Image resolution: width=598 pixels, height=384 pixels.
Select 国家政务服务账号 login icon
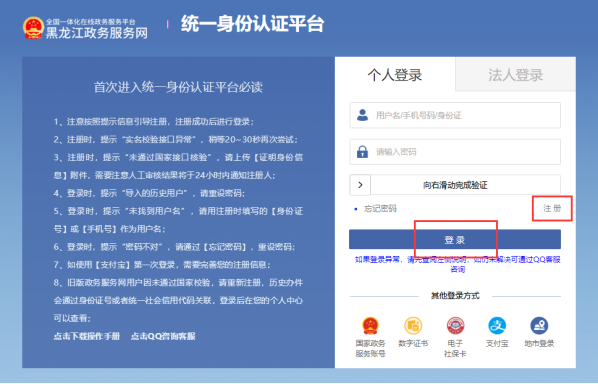(370, 326)
